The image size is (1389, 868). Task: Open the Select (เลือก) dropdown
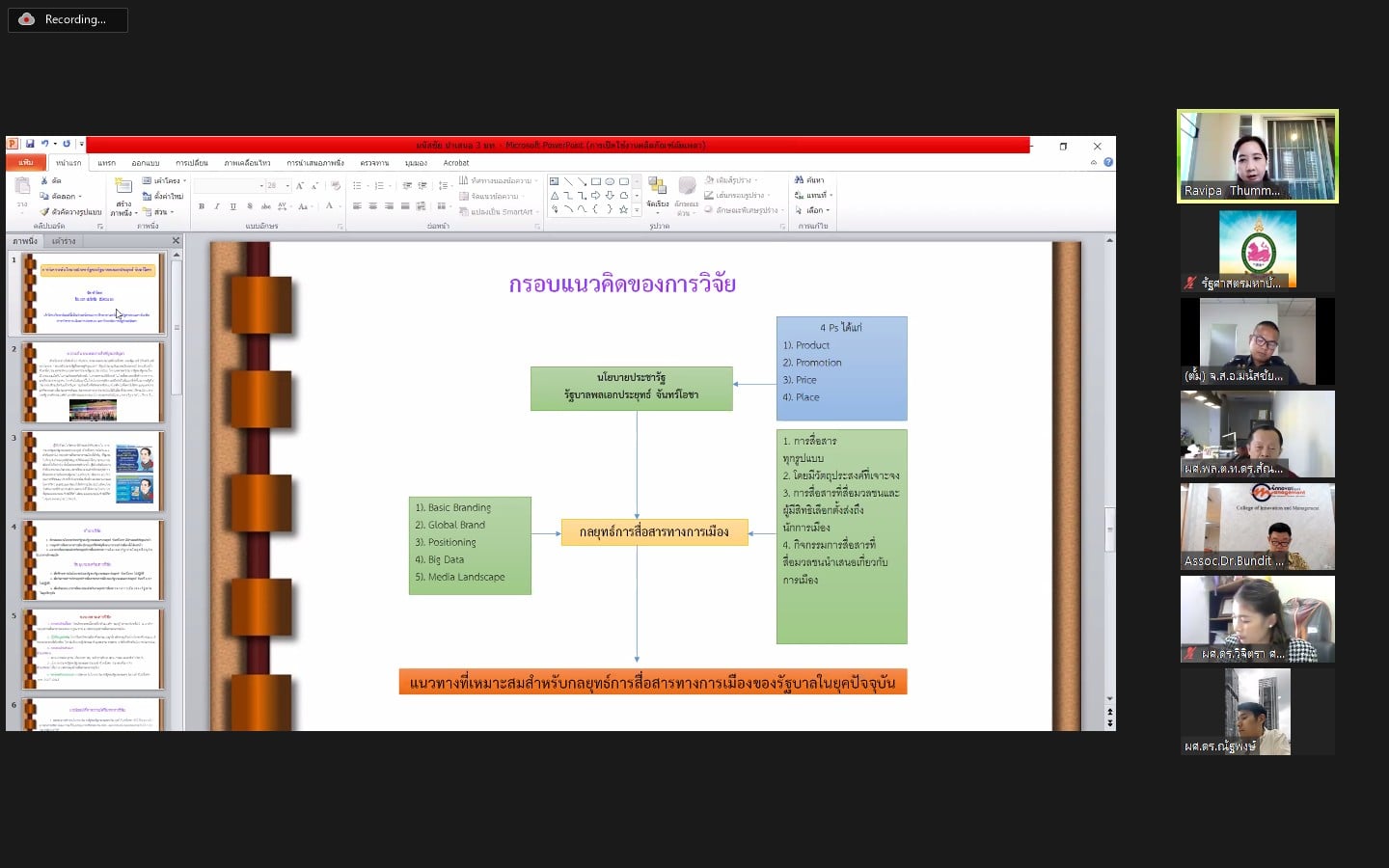coord(812,210)
